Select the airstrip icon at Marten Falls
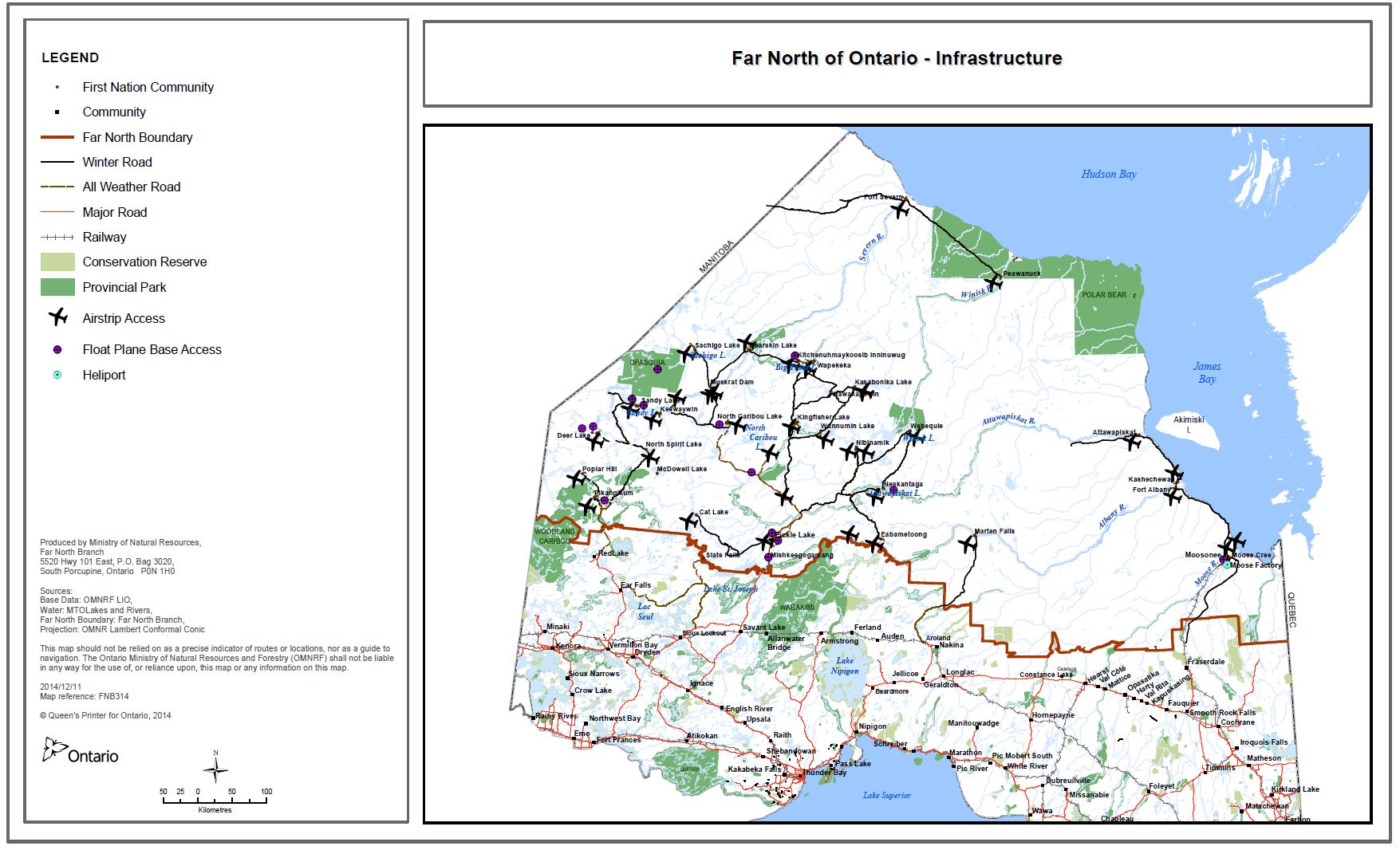This screenshot has width=1400, height=850. point(968,544)
